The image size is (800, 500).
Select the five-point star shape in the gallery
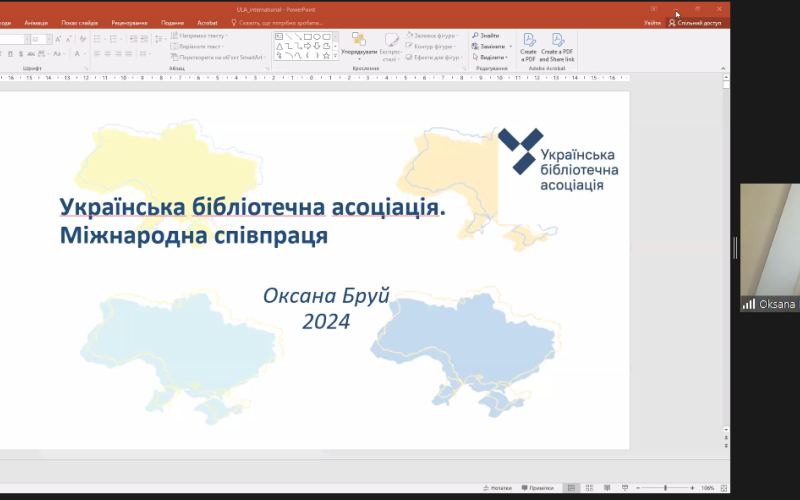pyautogui.click(x=326, y=55)
